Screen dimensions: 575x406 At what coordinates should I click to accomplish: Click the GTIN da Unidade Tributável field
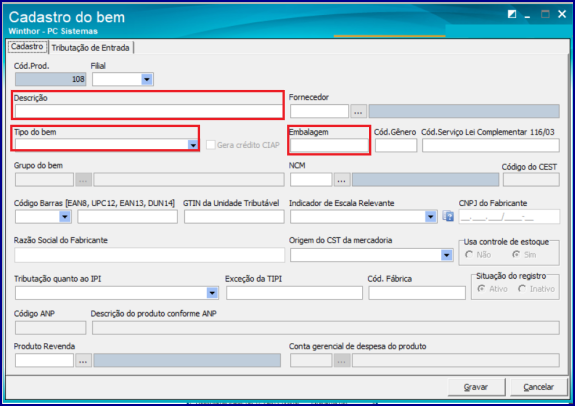(x=234, y=217)
